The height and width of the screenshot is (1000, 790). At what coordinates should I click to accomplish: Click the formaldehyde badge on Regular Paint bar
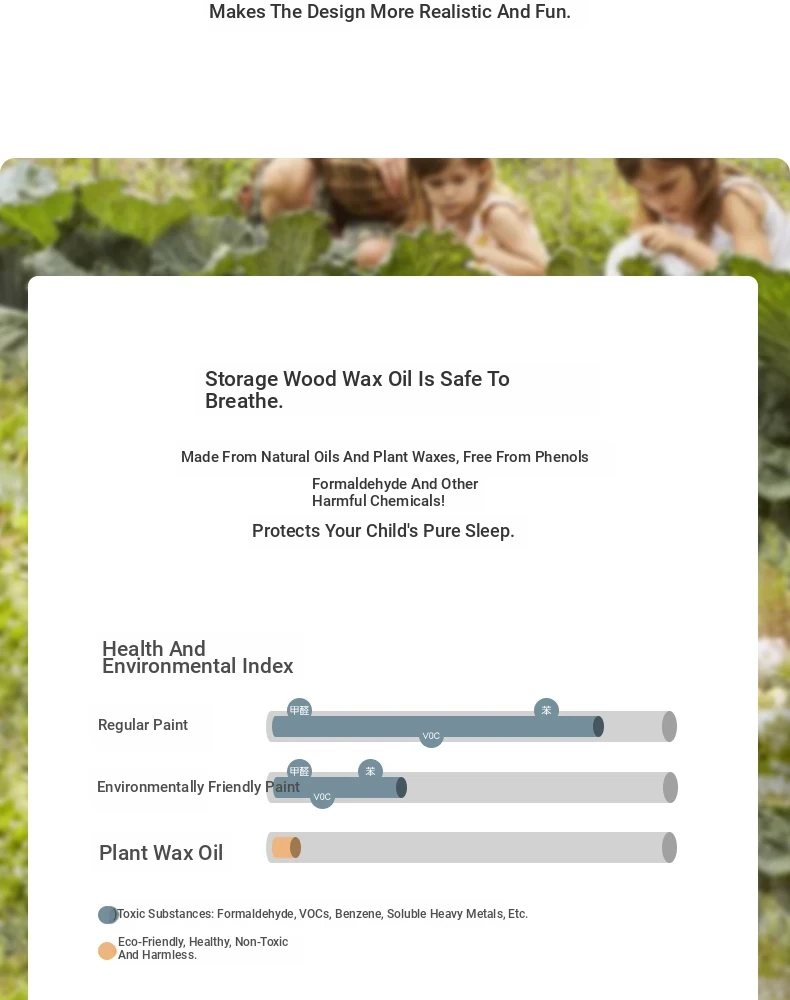[299, 710]
